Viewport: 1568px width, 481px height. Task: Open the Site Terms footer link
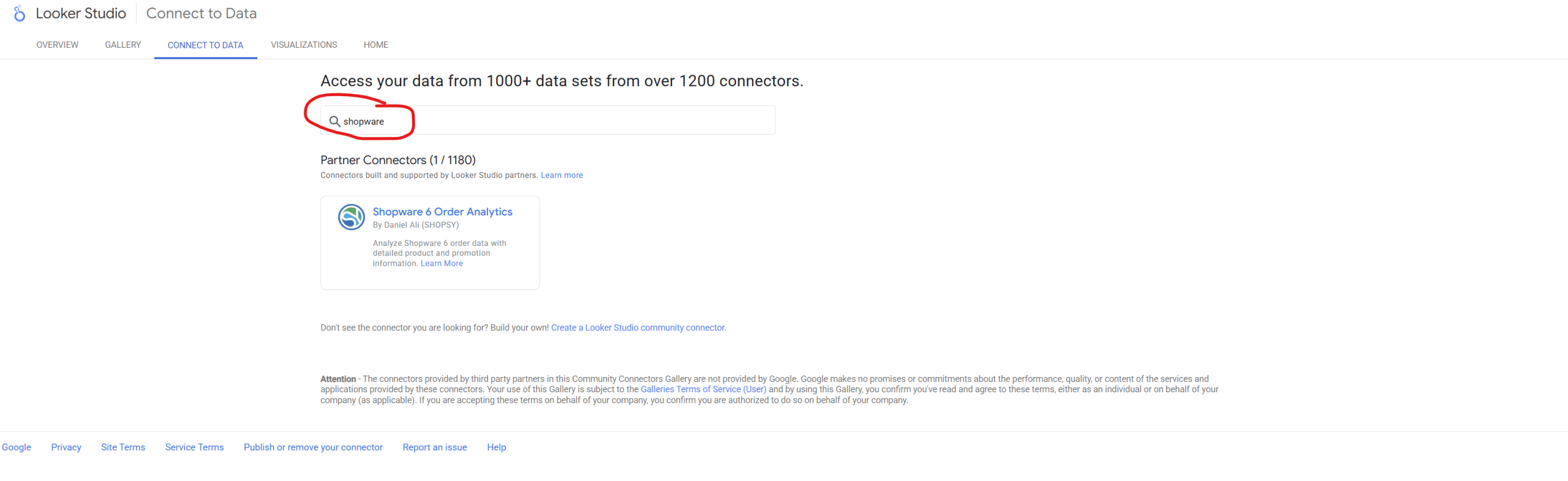pyautogui.click(x=123, y=447)
